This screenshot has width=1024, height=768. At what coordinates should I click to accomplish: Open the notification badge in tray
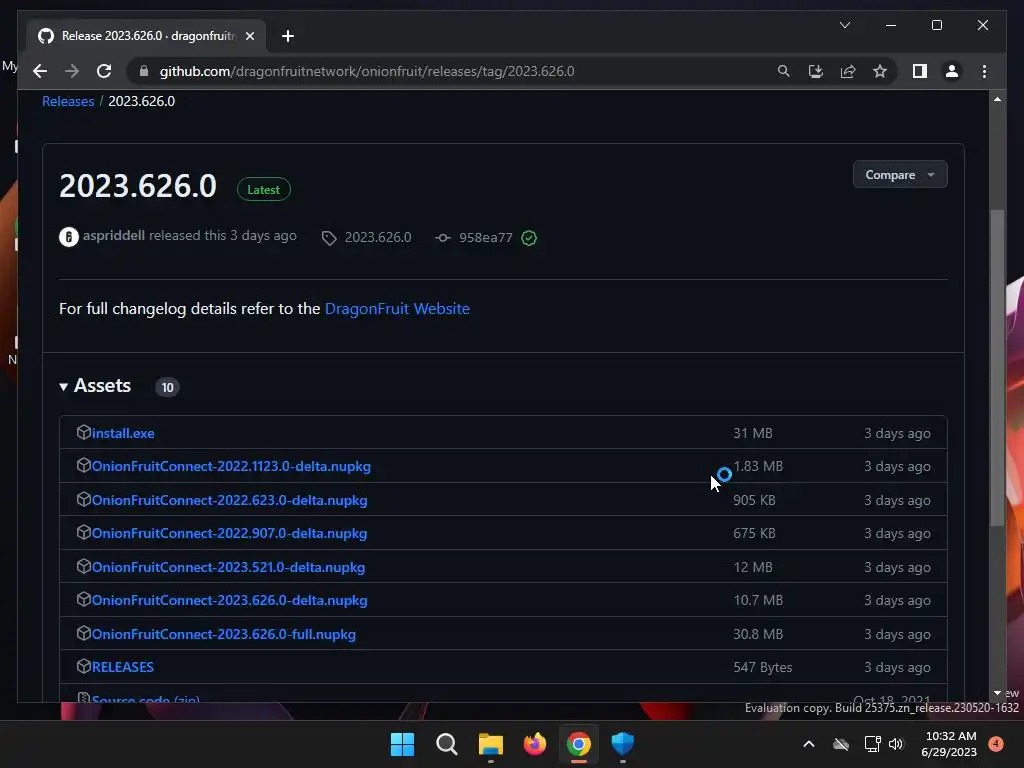coord(996,744)
